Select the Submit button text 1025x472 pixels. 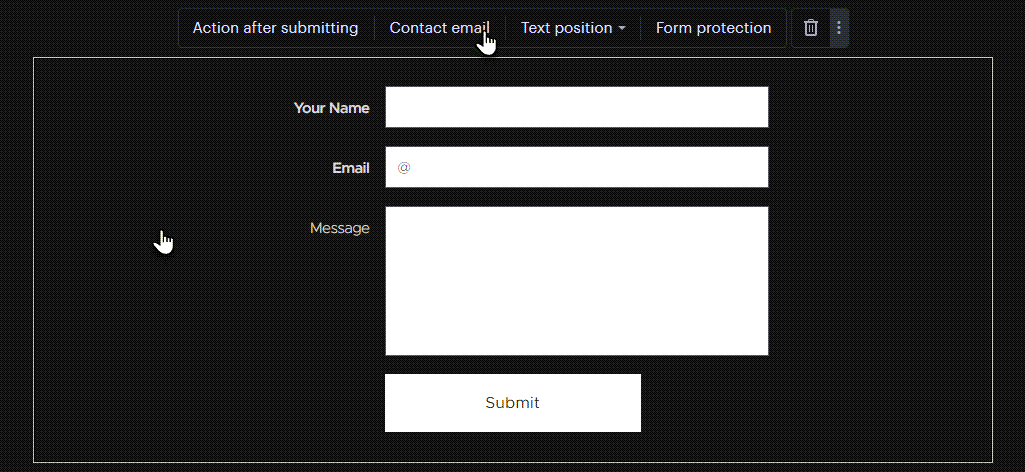pos(512,403)
